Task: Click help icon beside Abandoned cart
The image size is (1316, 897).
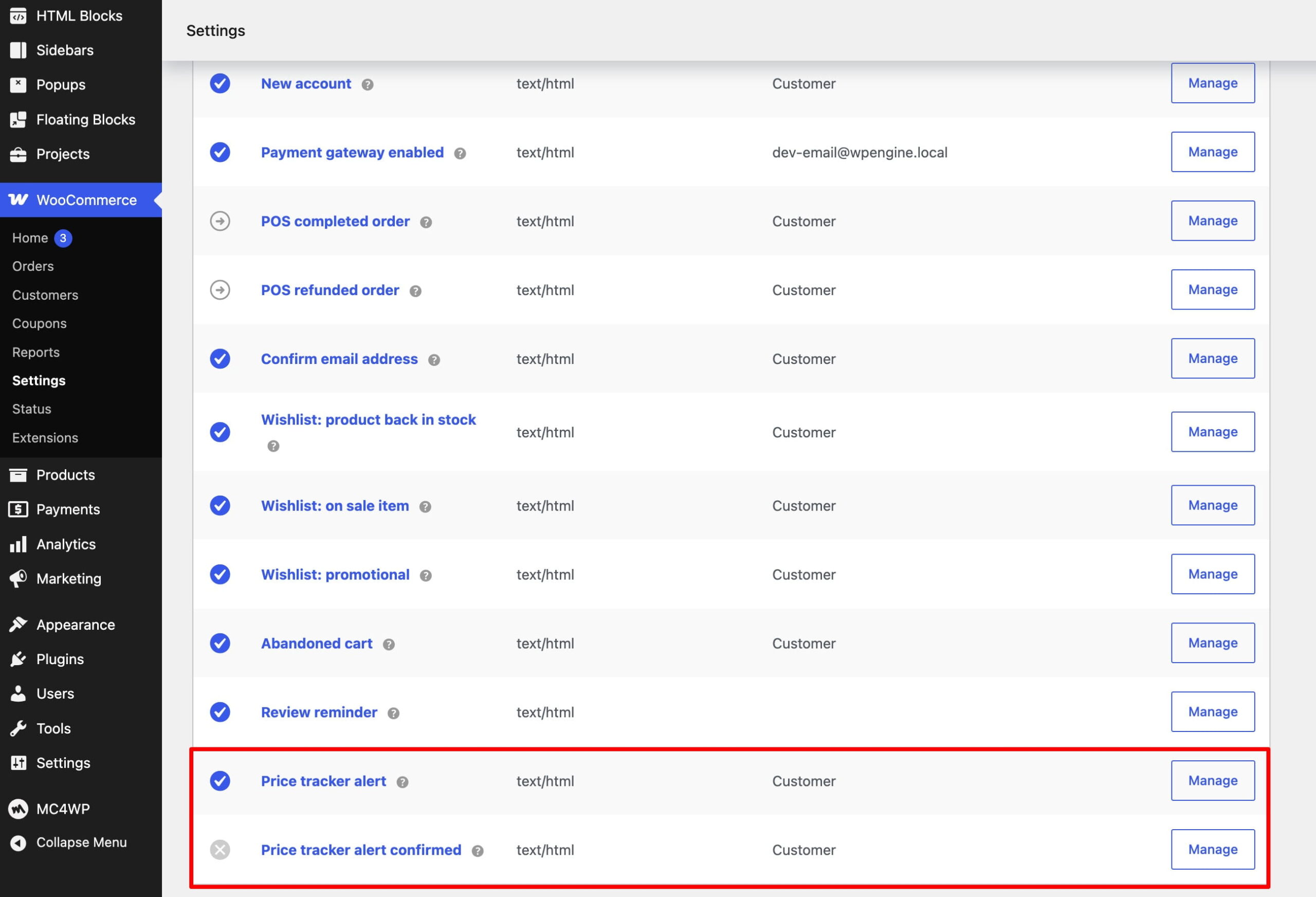Action: (389, 644)
